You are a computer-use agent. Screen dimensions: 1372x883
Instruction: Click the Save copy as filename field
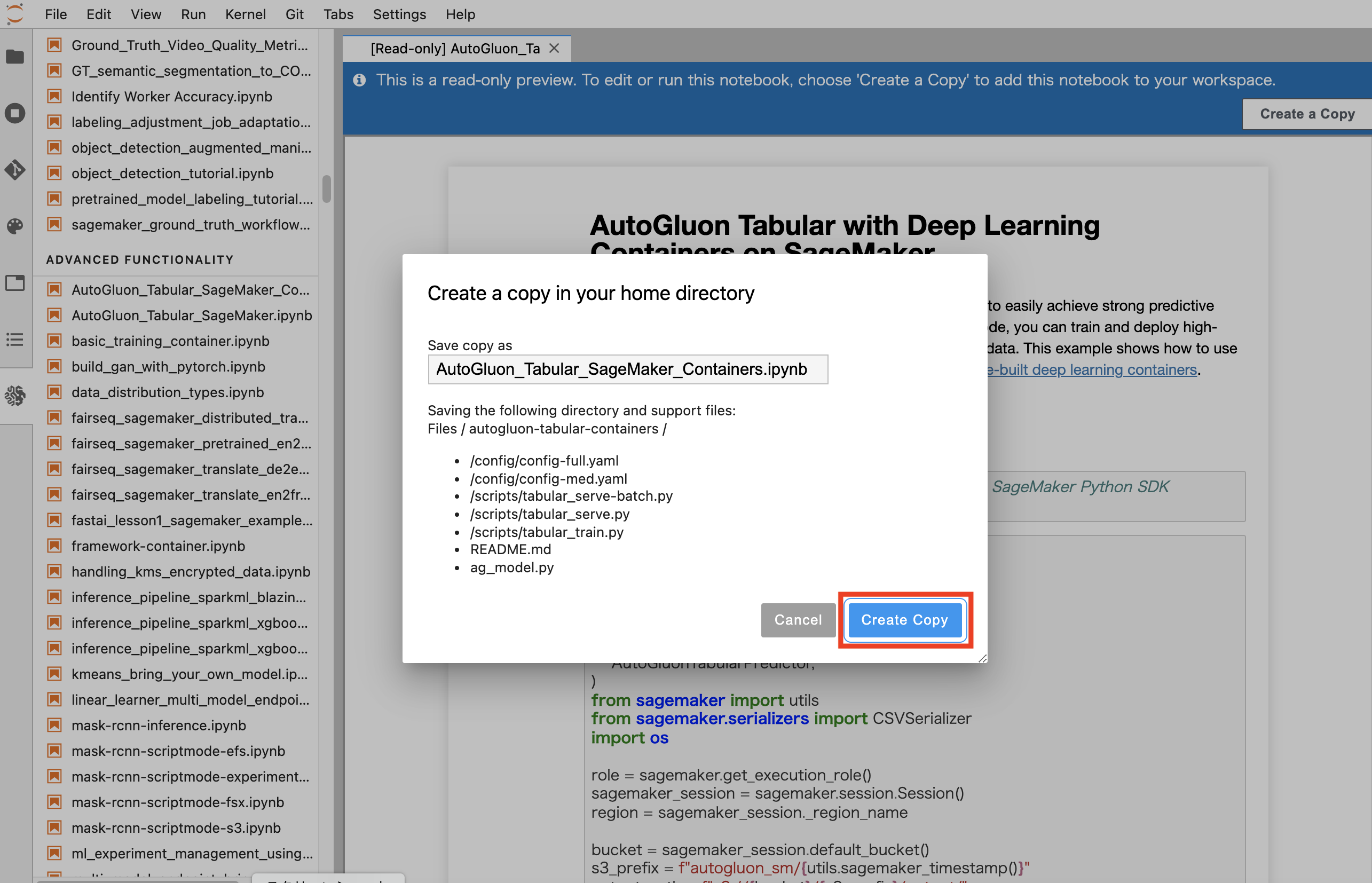point(627,369)
